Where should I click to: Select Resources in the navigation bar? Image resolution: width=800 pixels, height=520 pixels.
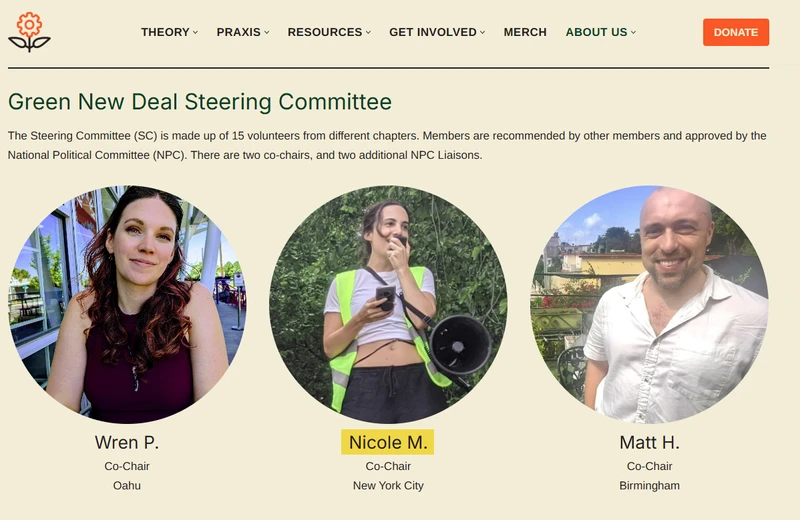324,32
